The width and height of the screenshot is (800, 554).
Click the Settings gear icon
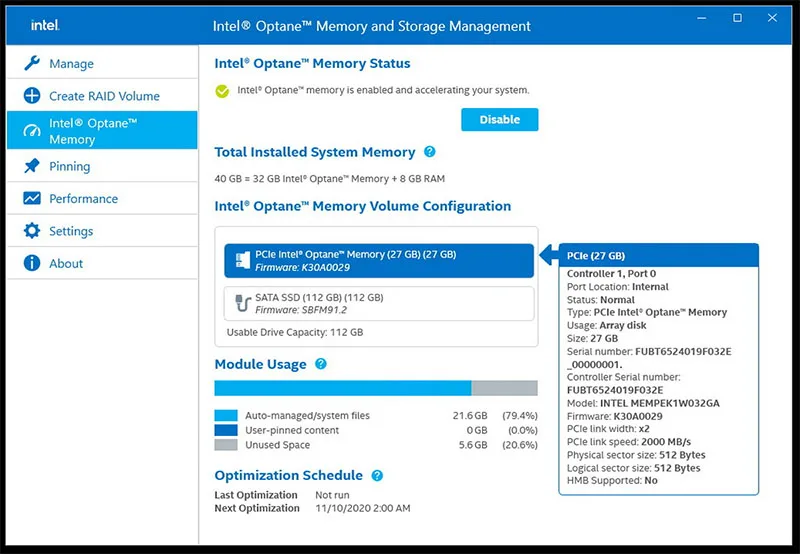click(32, 231)
